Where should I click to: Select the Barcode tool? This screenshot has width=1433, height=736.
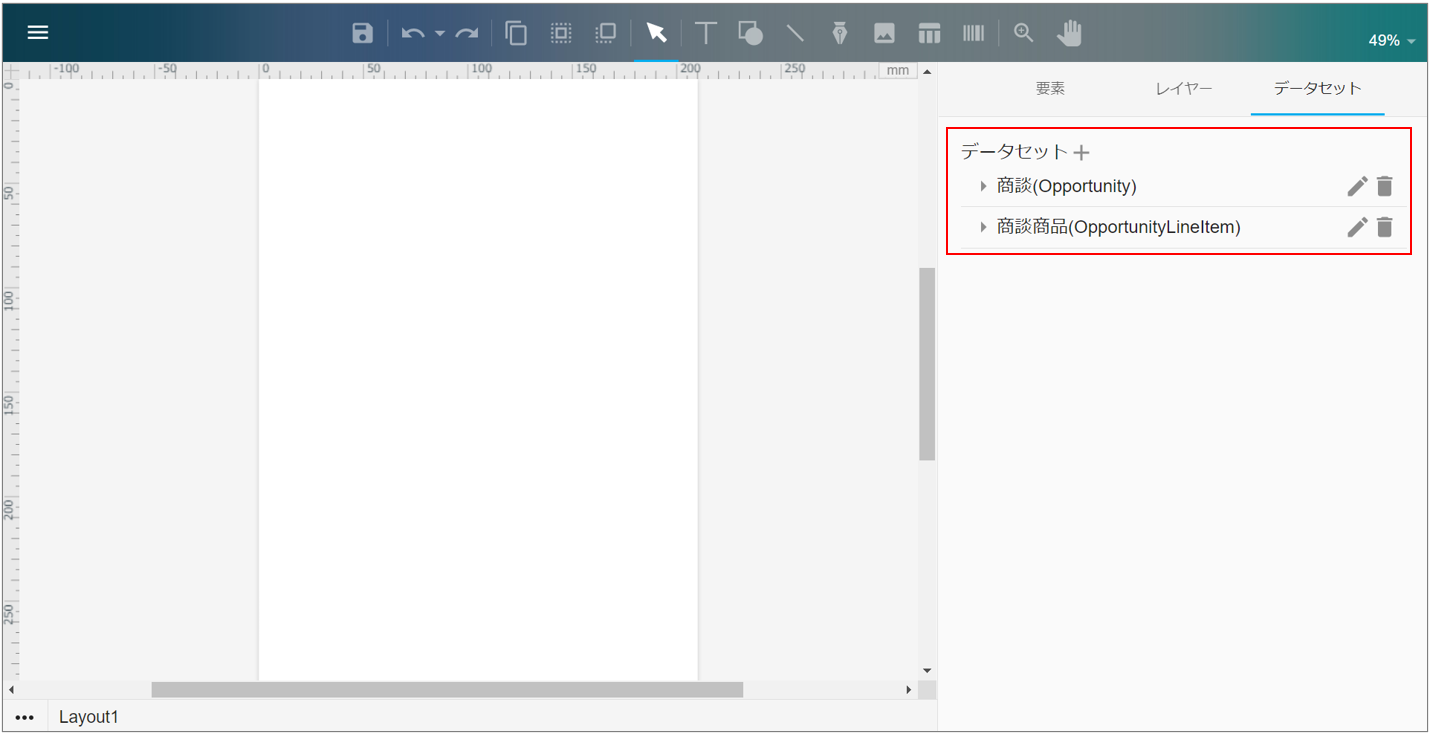973,33
